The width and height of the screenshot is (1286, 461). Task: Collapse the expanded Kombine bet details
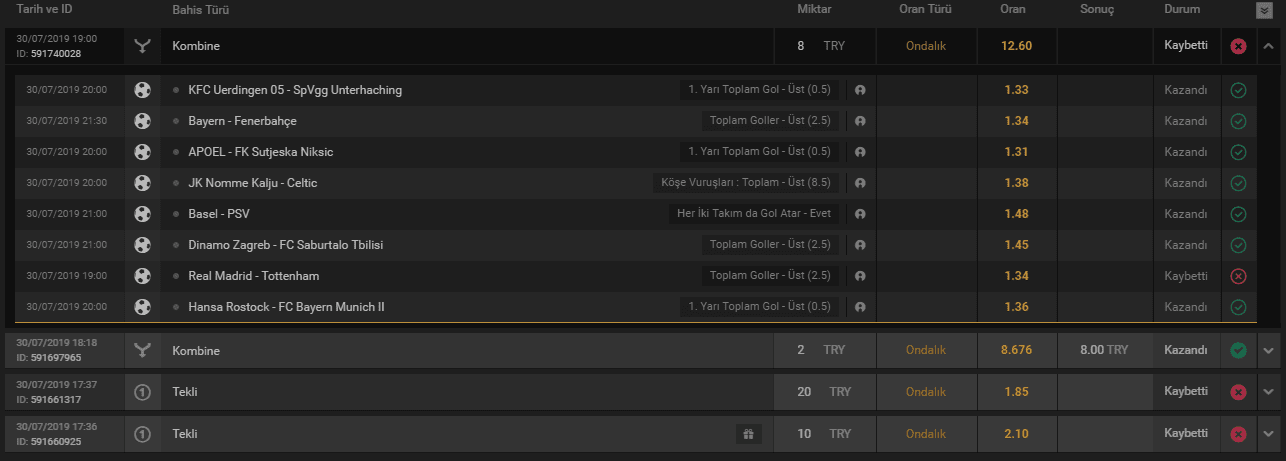(1268, 46)
